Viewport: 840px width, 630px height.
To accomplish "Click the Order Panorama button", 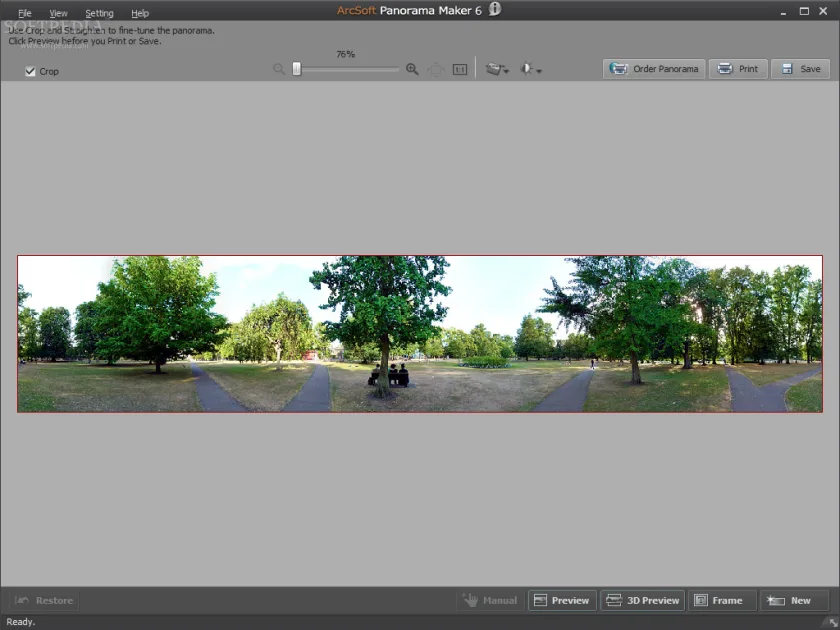I will 654,69.
